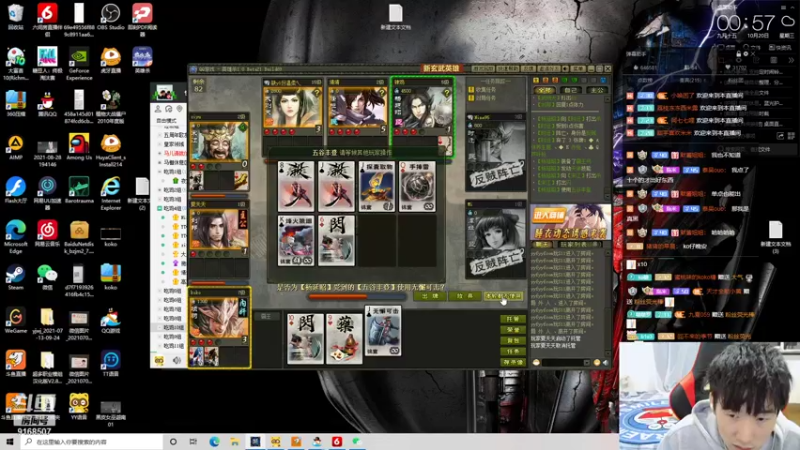Open the 聊天 chat tab

pyautogui.click(x=543, y=244)
